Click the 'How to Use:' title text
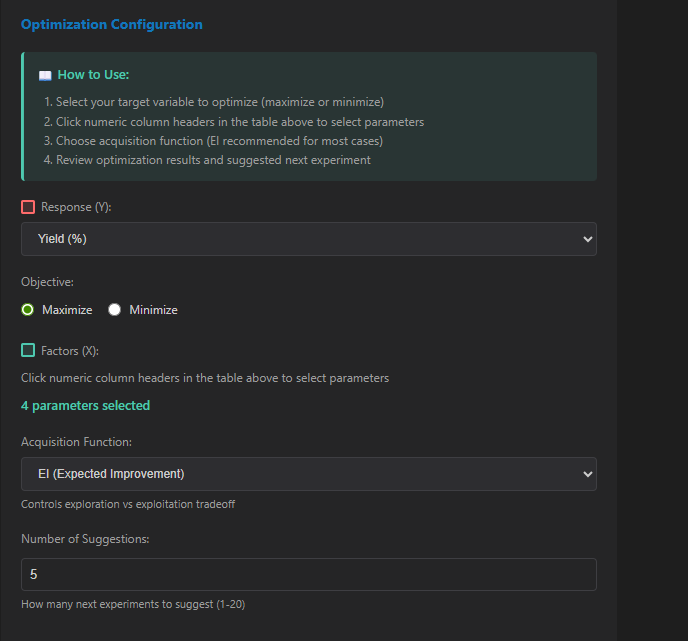Viewport: 688px width, 641px height. click(93, 75)
